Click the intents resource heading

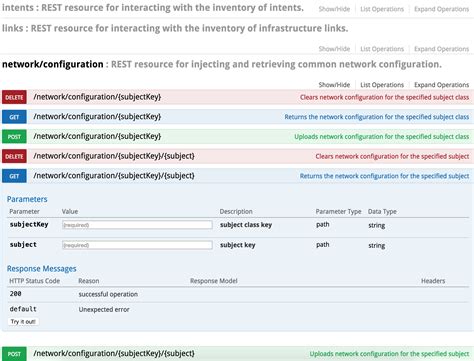pos(153,7)
